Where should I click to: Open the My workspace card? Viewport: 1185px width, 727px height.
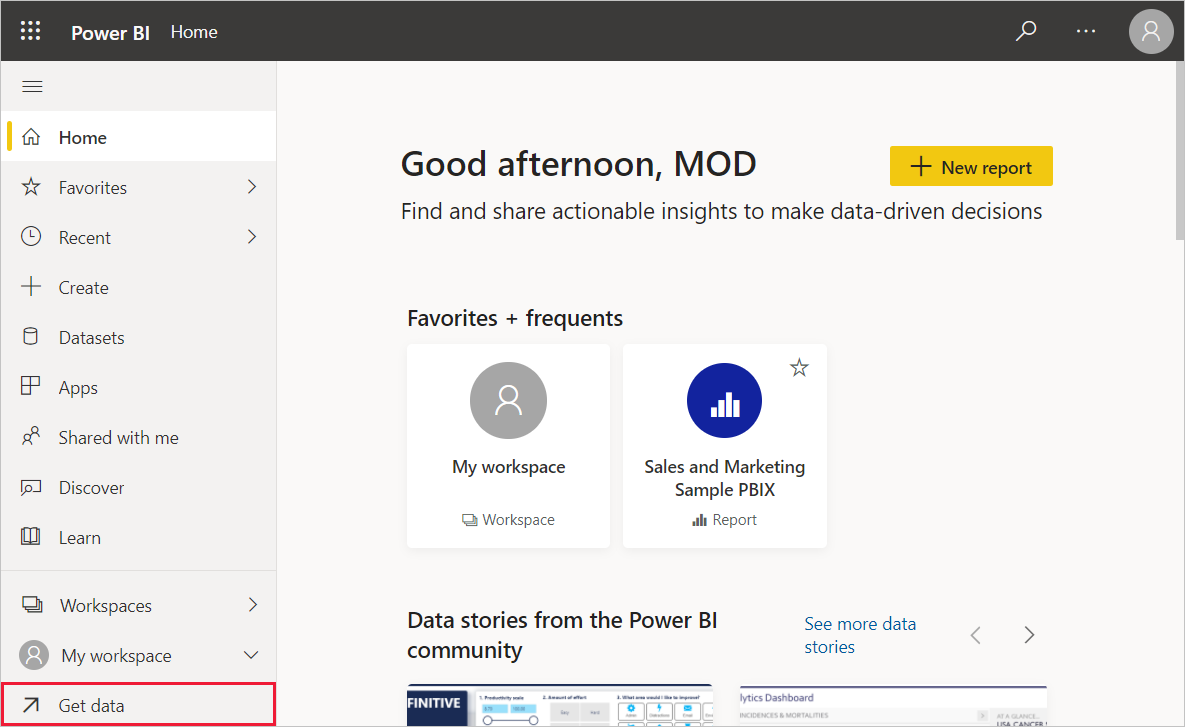click(x=508, y=445)
